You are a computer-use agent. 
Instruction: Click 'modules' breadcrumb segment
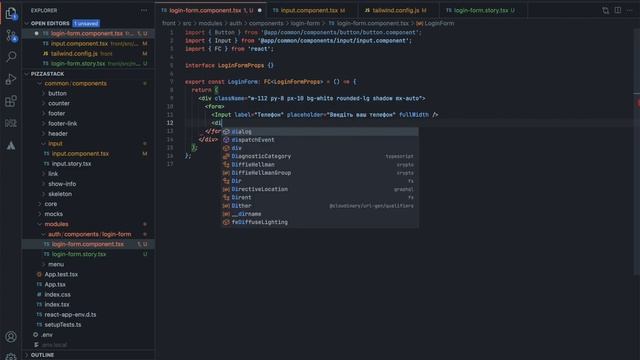pyautogui.click(x=210, y=23)
